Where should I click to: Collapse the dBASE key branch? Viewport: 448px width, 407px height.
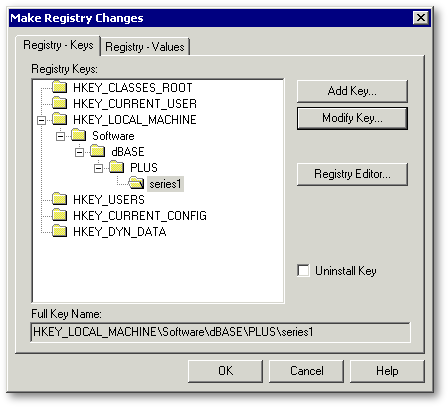(80, 152)
